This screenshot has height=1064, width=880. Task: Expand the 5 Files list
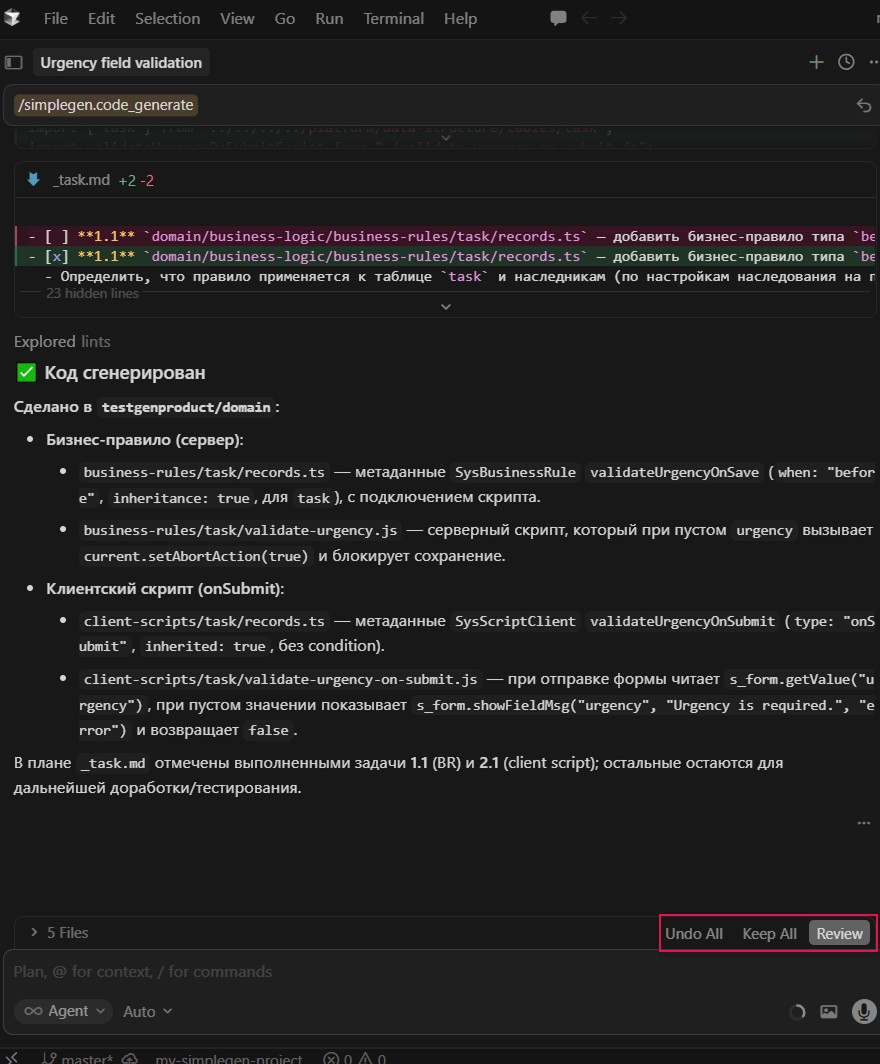pyautogui.click(x=60, y=932)
